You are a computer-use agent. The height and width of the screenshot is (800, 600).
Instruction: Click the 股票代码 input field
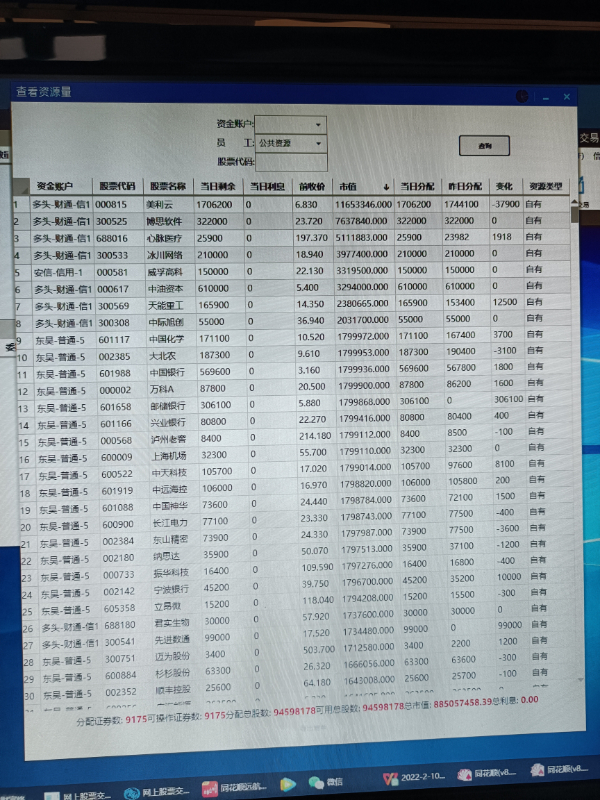click(x=291, y=162)
